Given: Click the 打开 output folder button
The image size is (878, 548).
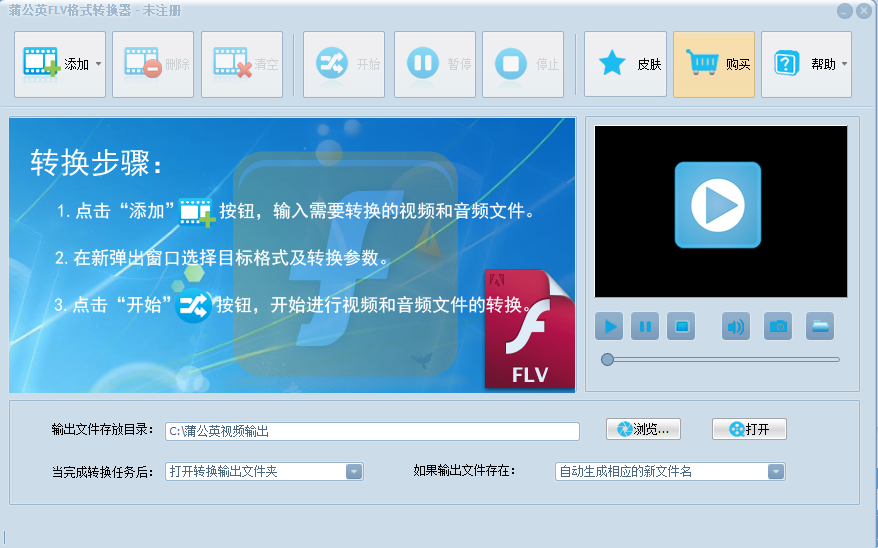Looking at the screenshot, I should click(x=749, y=429).
